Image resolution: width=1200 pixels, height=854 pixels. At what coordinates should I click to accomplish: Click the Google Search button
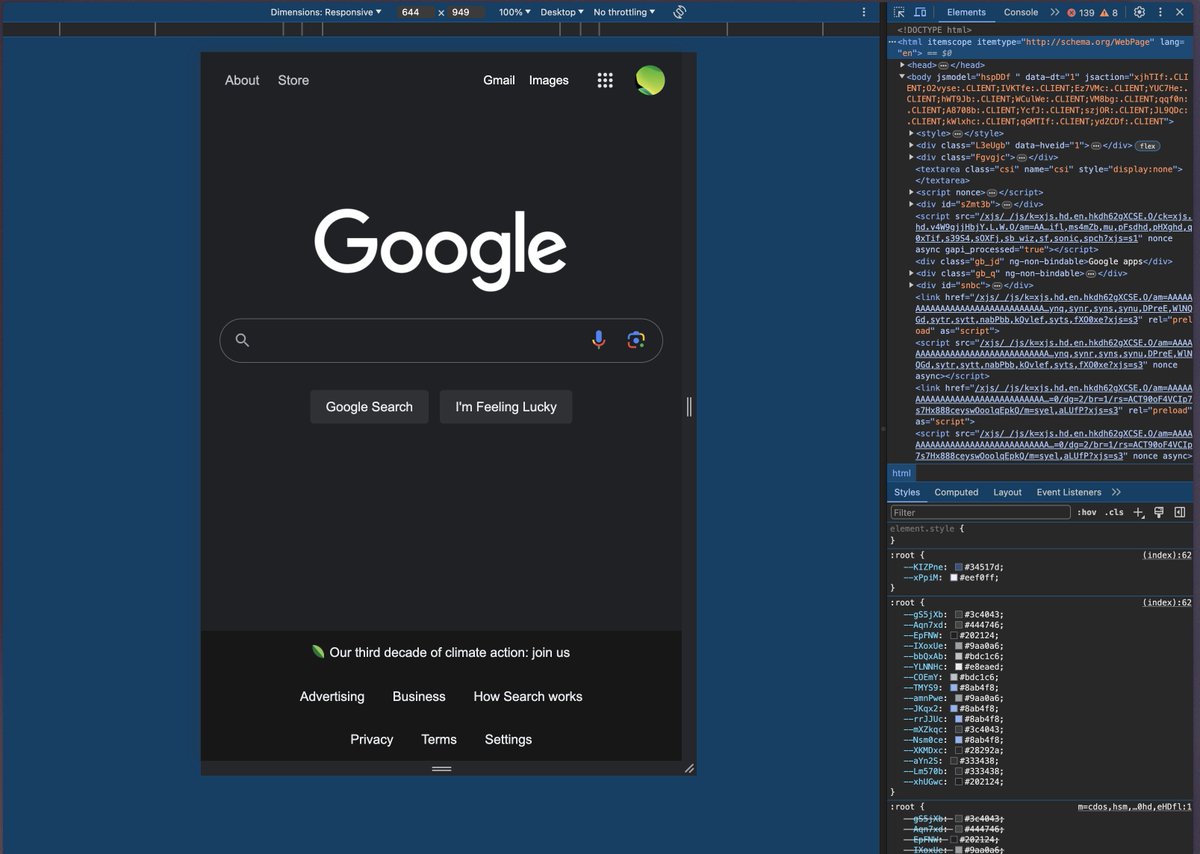click(369, 407)
